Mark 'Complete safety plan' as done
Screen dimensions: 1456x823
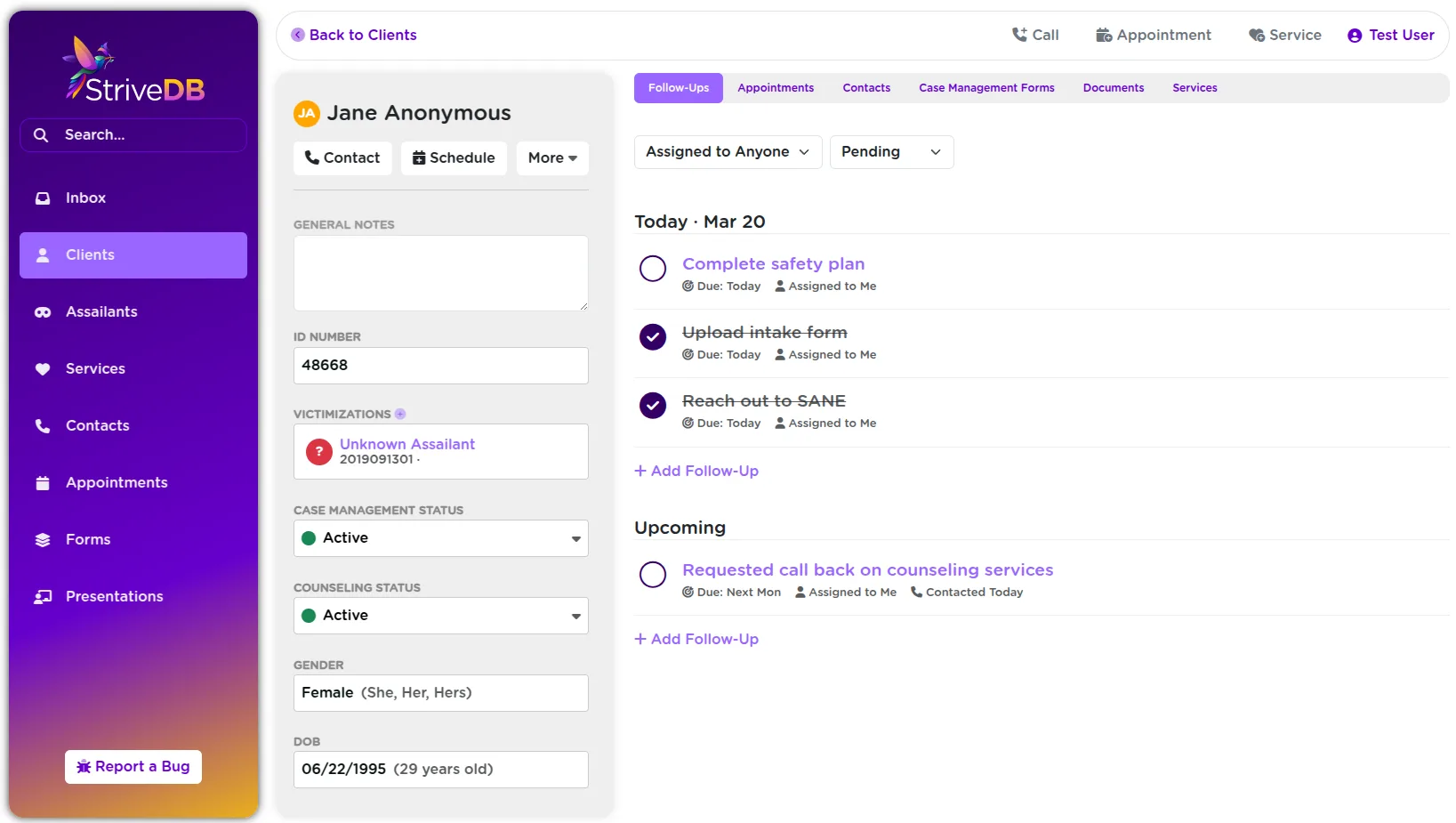point(653,269)
